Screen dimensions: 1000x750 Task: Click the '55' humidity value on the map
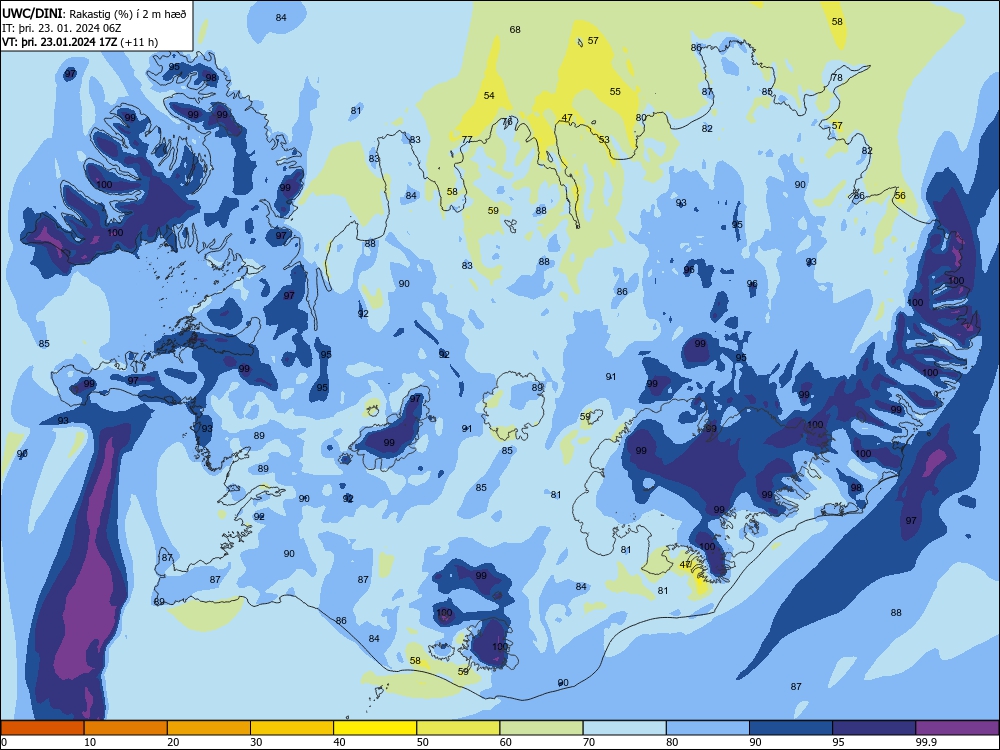(x=615, y=92)
